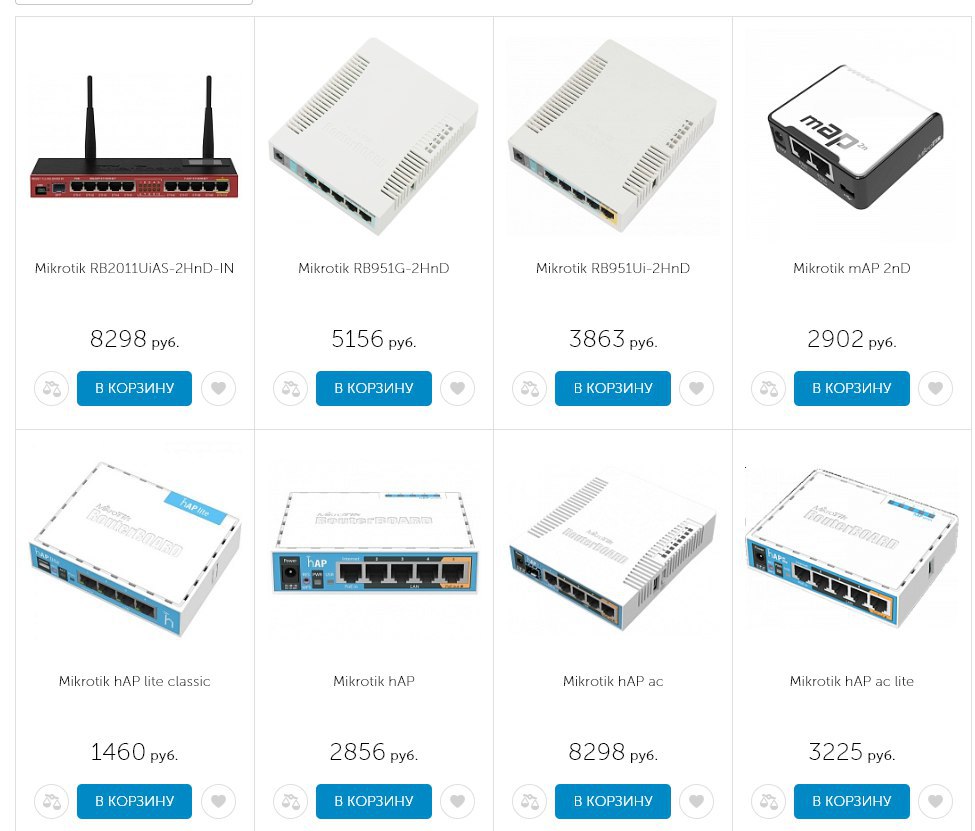Viewport: 975px width, 831px height.
Task: Open the Mikrotik hAP ac lite title link
Action: tap(852, 681)
